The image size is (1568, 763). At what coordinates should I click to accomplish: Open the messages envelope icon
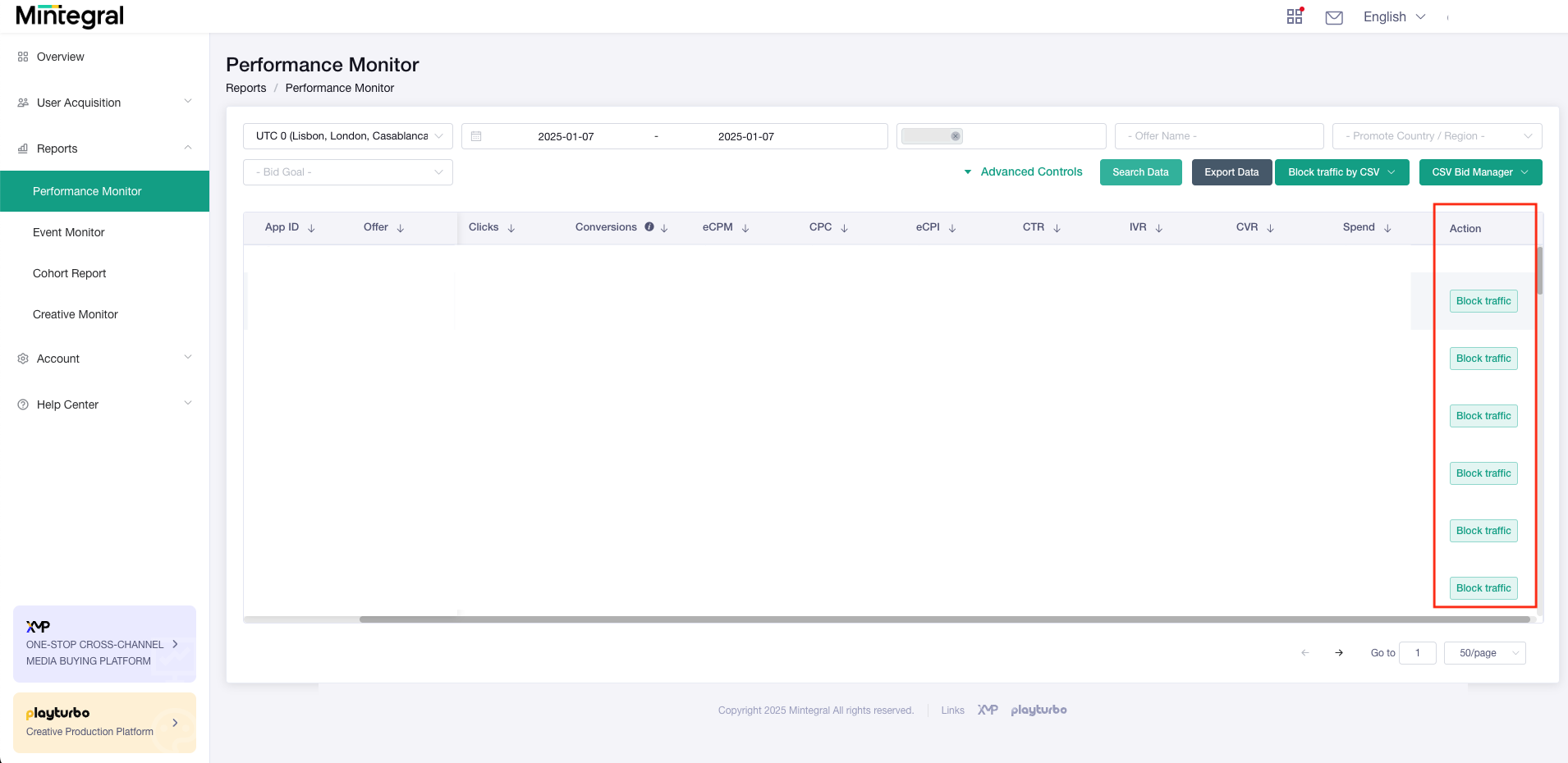(x=1333, y=16)
